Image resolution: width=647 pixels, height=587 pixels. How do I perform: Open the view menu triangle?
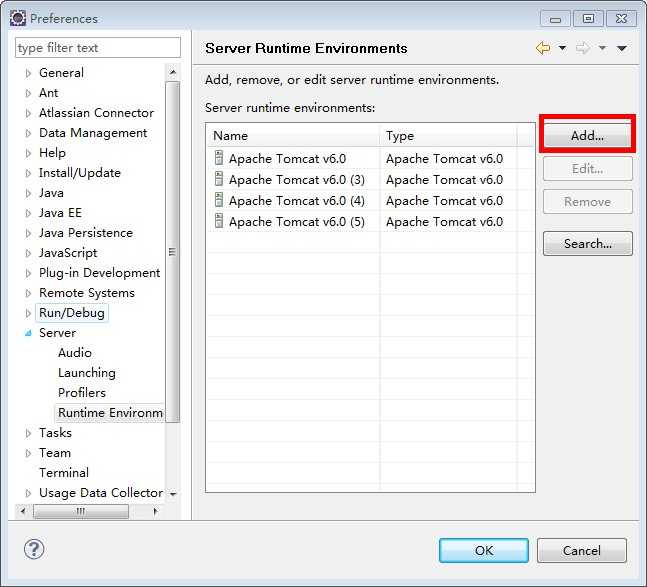[622, 49]
